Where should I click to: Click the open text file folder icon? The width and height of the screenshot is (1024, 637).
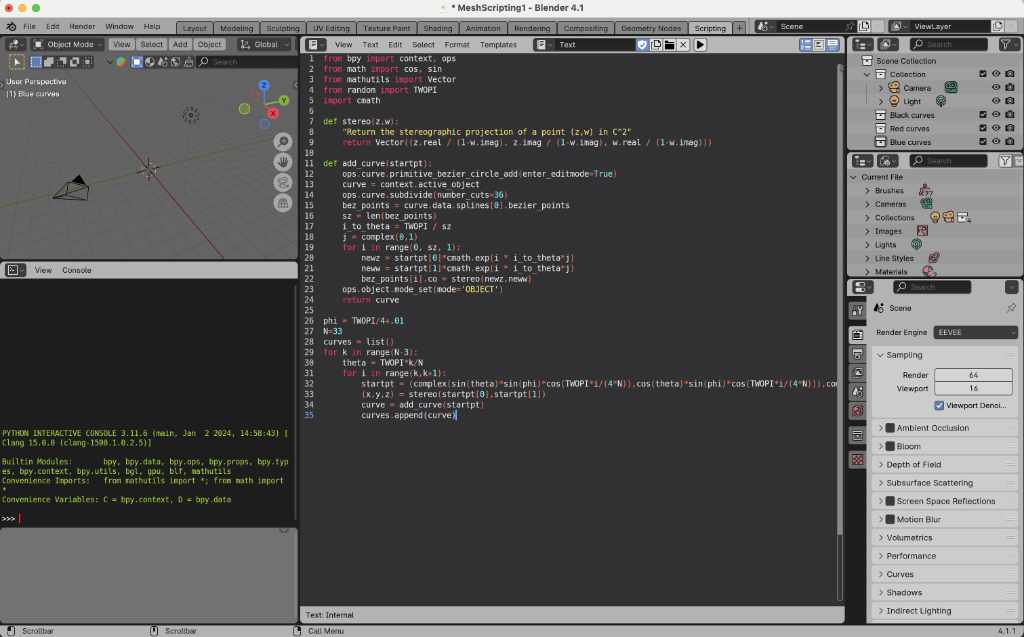pos(669,44)
